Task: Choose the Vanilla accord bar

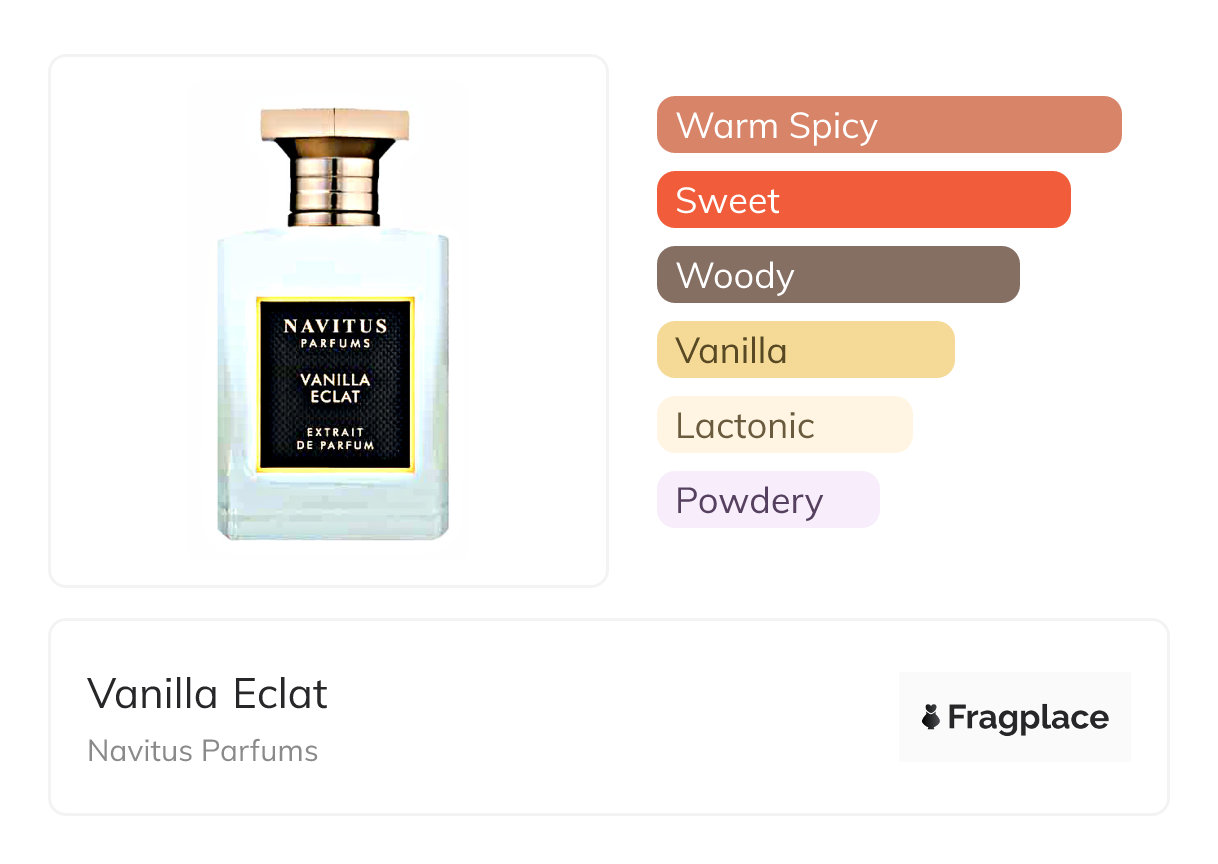Action: [x=805, y=350]
